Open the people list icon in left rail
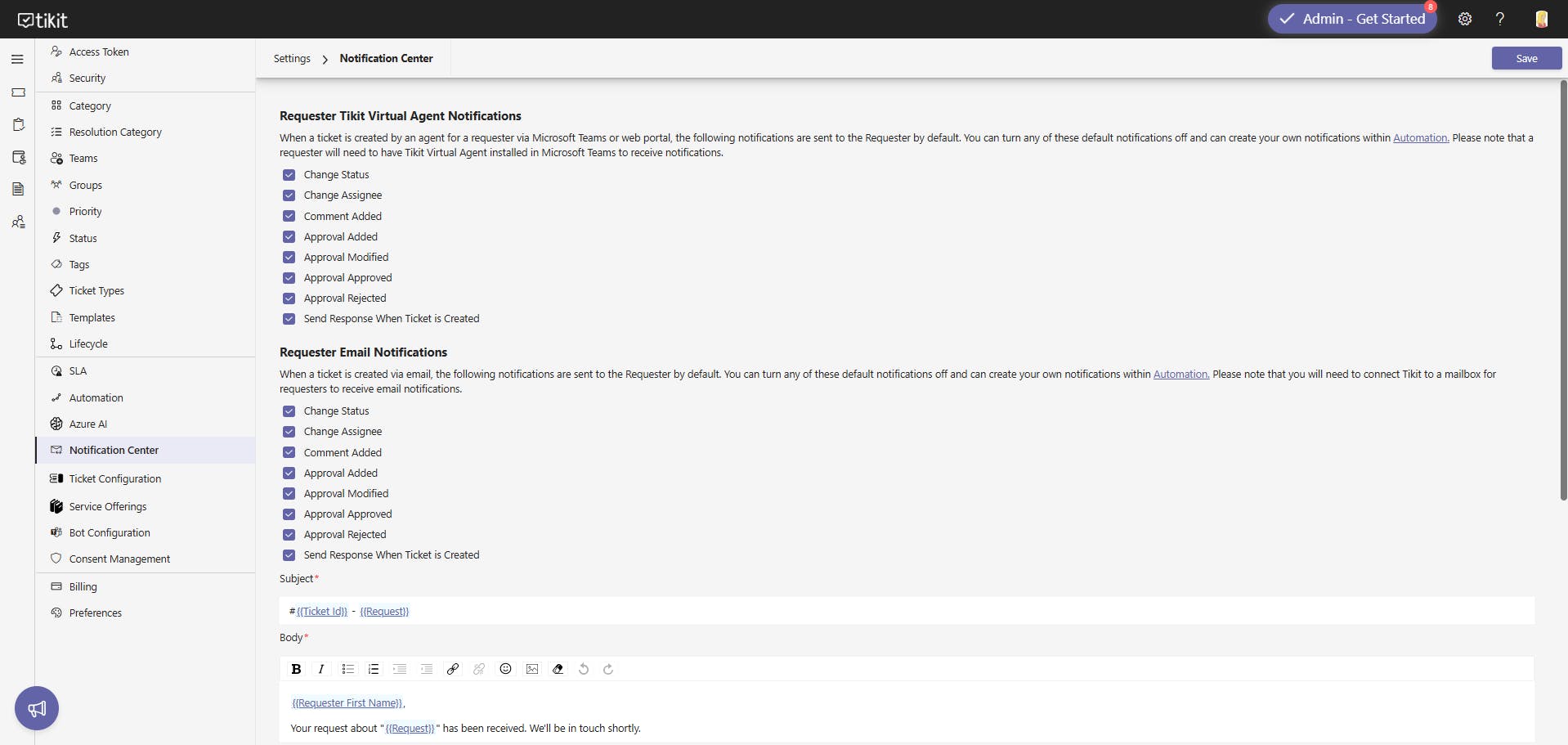The width and height of the screenshot is (1568, 745). click(x=18, y=222)
